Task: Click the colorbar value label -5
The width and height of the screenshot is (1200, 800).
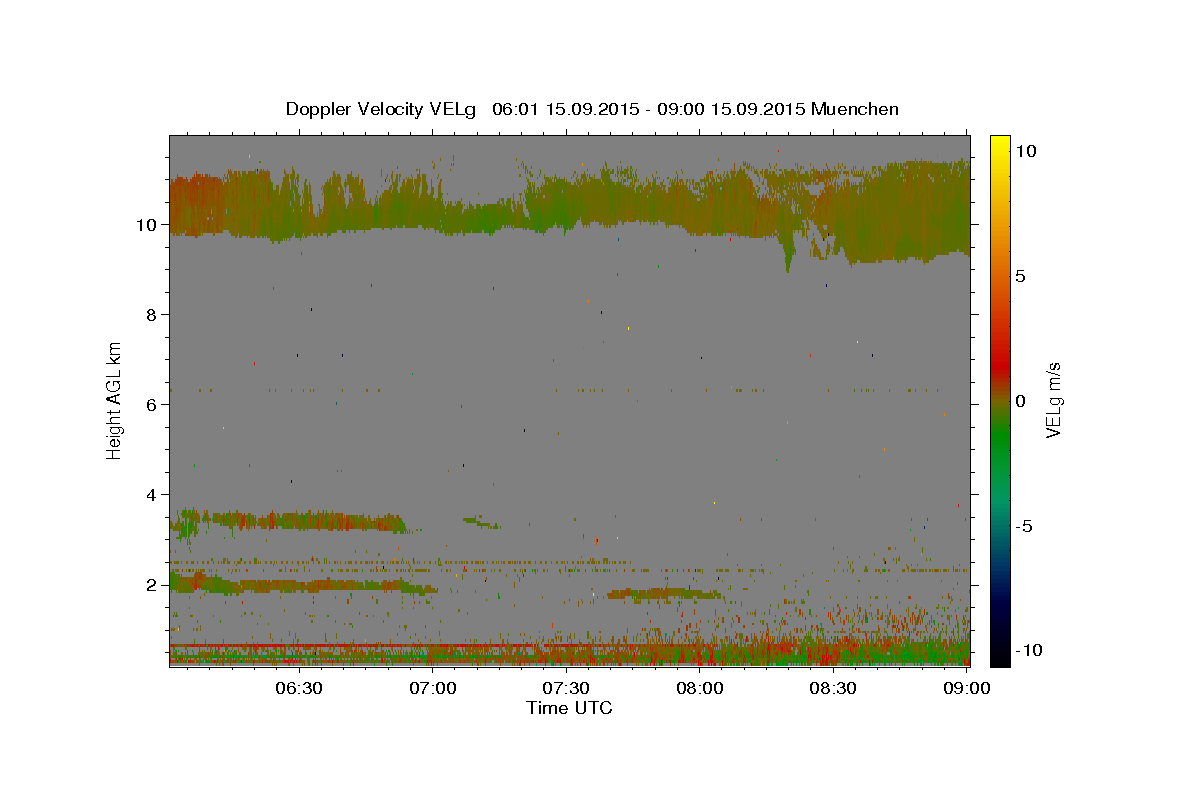Action: (1024, 526)
